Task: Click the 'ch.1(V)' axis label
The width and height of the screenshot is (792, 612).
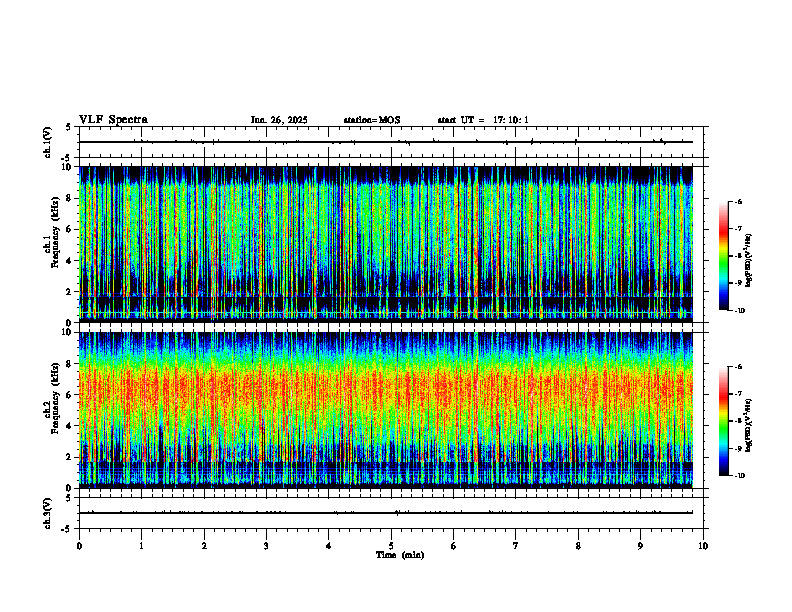Action: tap(47, 142)
